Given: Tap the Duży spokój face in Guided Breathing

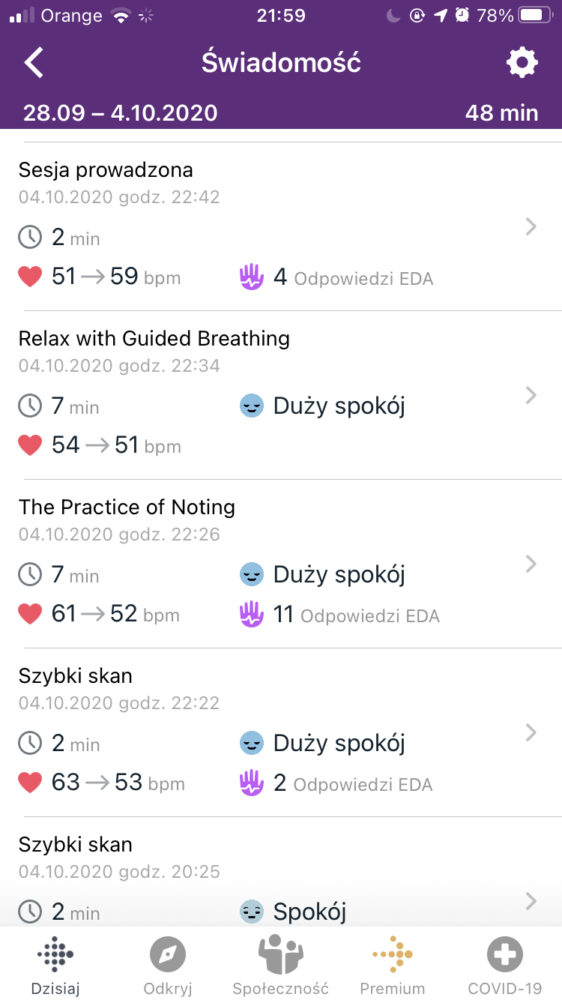Looking at the screenshot, I should point(251,406).
